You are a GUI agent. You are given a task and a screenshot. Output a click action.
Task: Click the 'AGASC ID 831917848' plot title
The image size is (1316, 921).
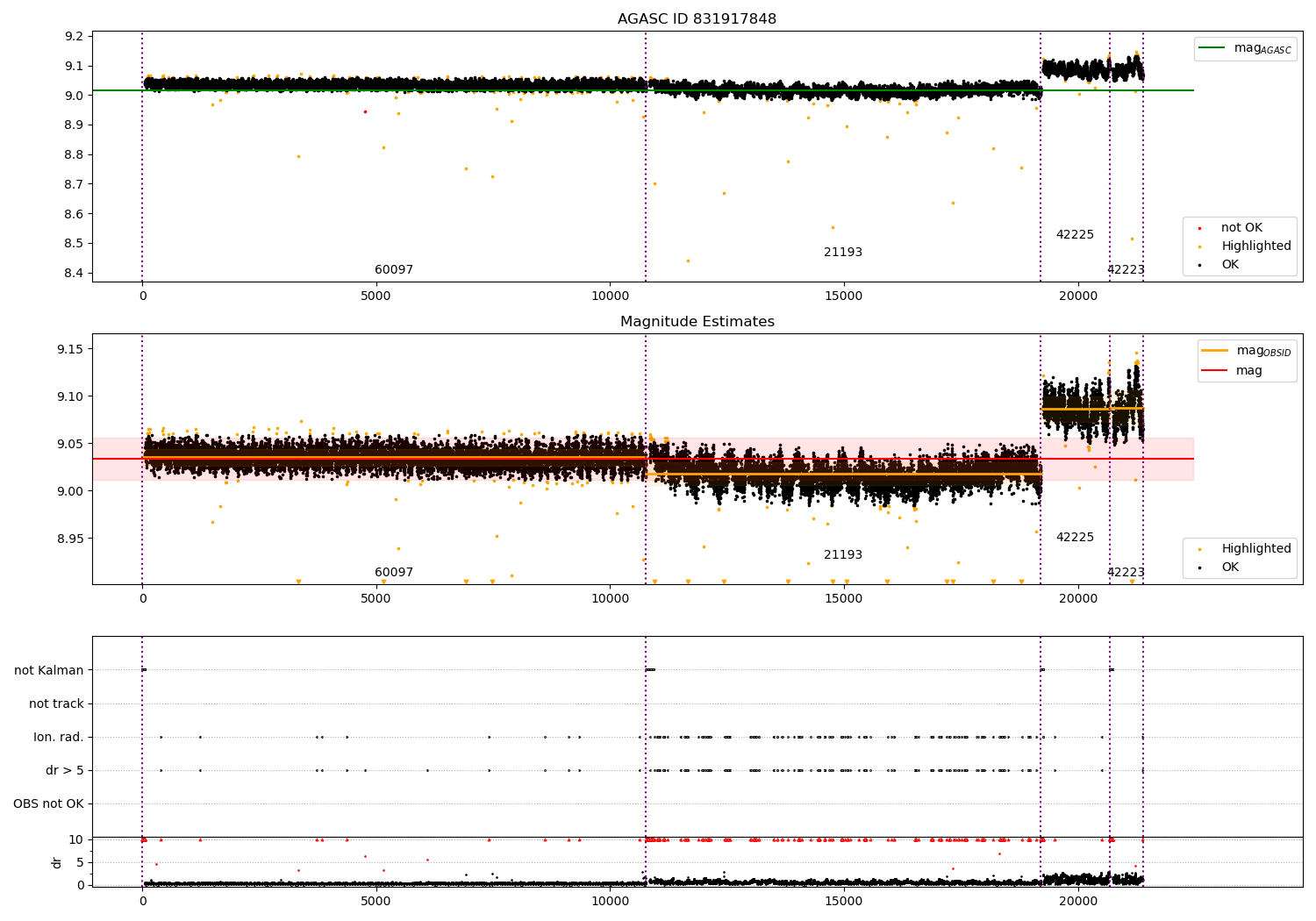(697, 19)
